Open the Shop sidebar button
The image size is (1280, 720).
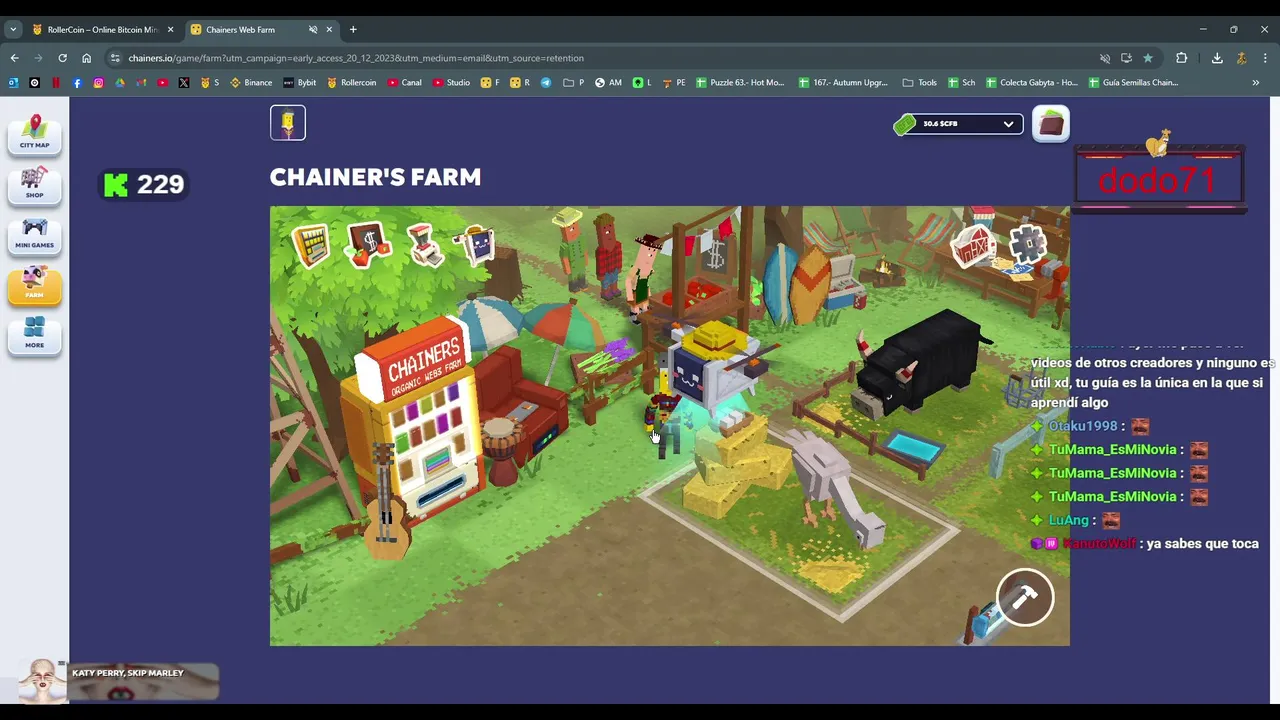pos(34,183)
